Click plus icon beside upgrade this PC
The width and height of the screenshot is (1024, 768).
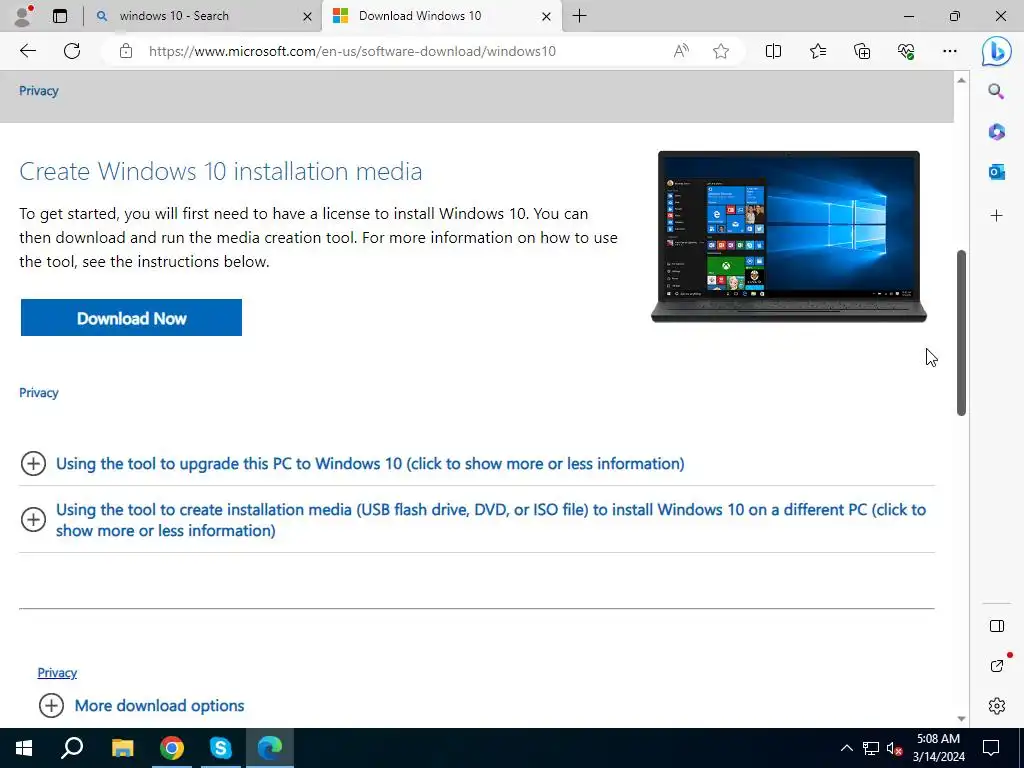[33, 464]
